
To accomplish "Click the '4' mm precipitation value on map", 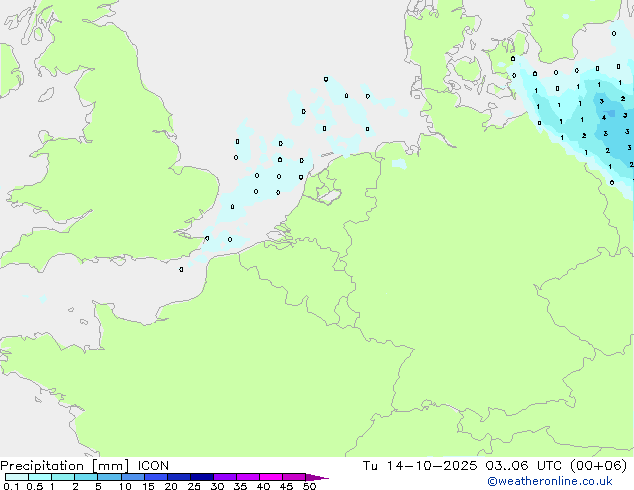I will pyautogui.click(x=604, y=118).
